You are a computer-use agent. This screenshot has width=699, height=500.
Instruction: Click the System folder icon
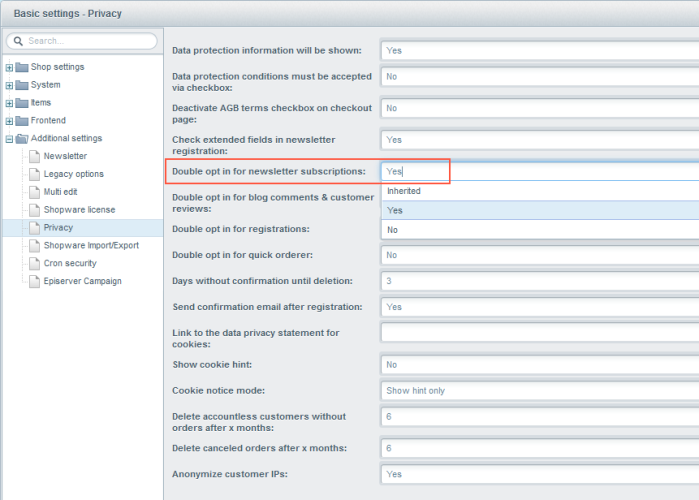22,85
